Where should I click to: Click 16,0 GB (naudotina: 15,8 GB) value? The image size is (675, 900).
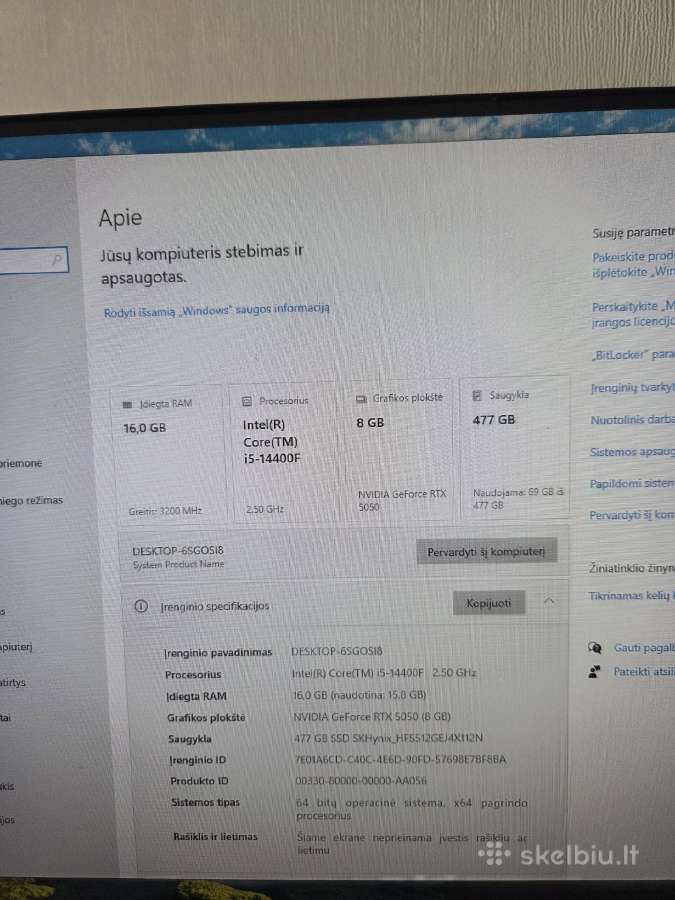click(x=359, y=695)
